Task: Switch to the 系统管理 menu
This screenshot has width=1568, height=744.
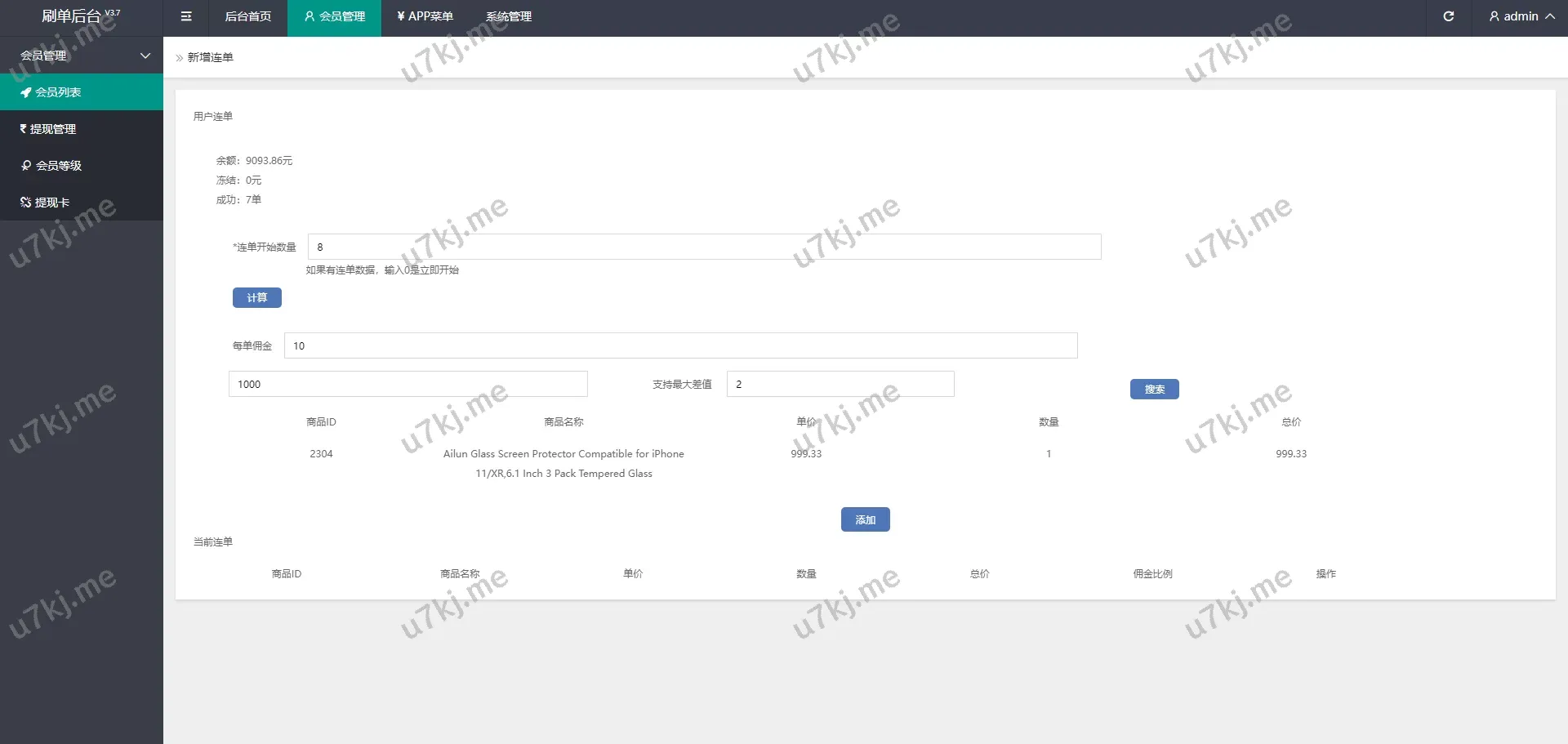Action: (x=508, y=16)
